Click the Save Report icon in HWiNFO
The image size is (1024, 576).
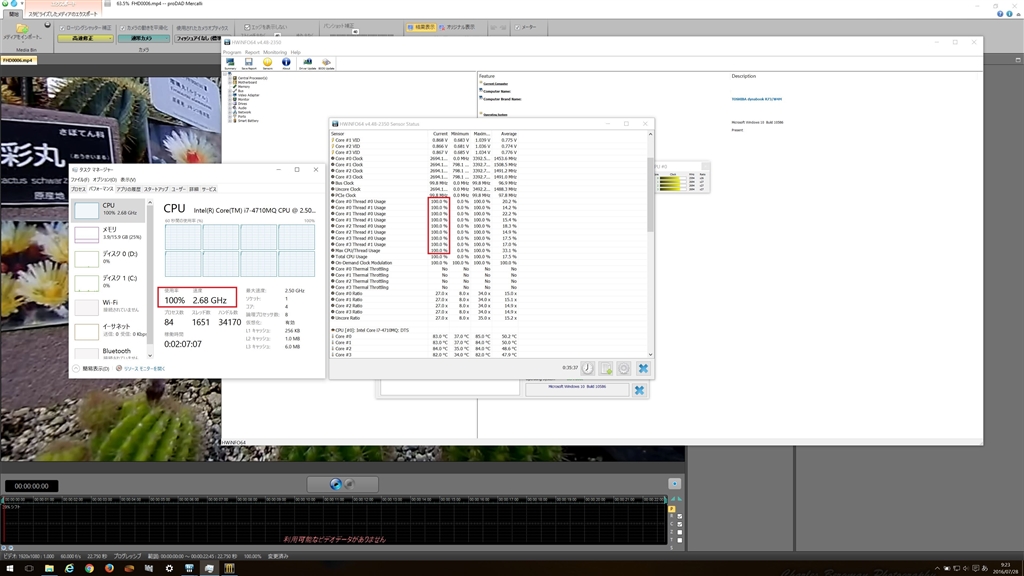[x=249, y=63]
